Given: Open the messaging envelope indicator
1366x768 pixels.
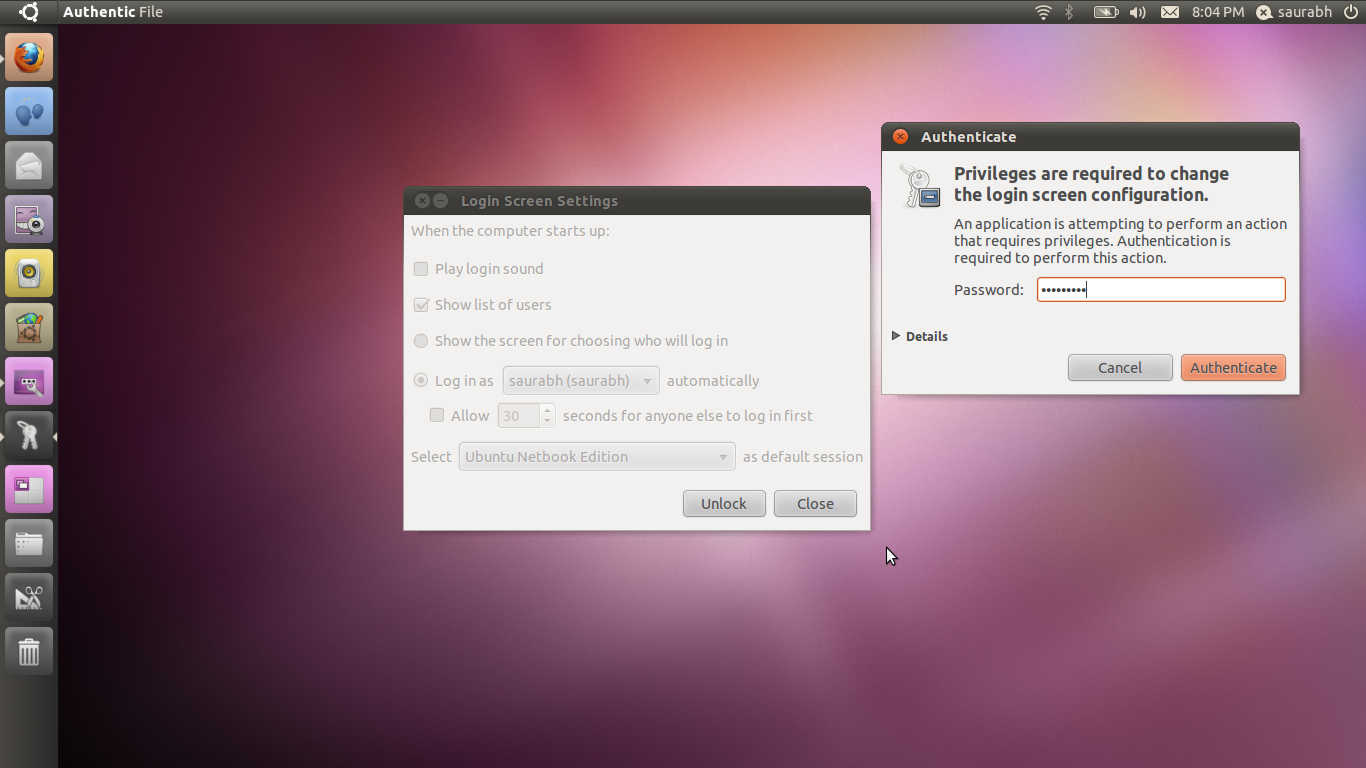Looking at the screenshot, I should coord(1170,12).
